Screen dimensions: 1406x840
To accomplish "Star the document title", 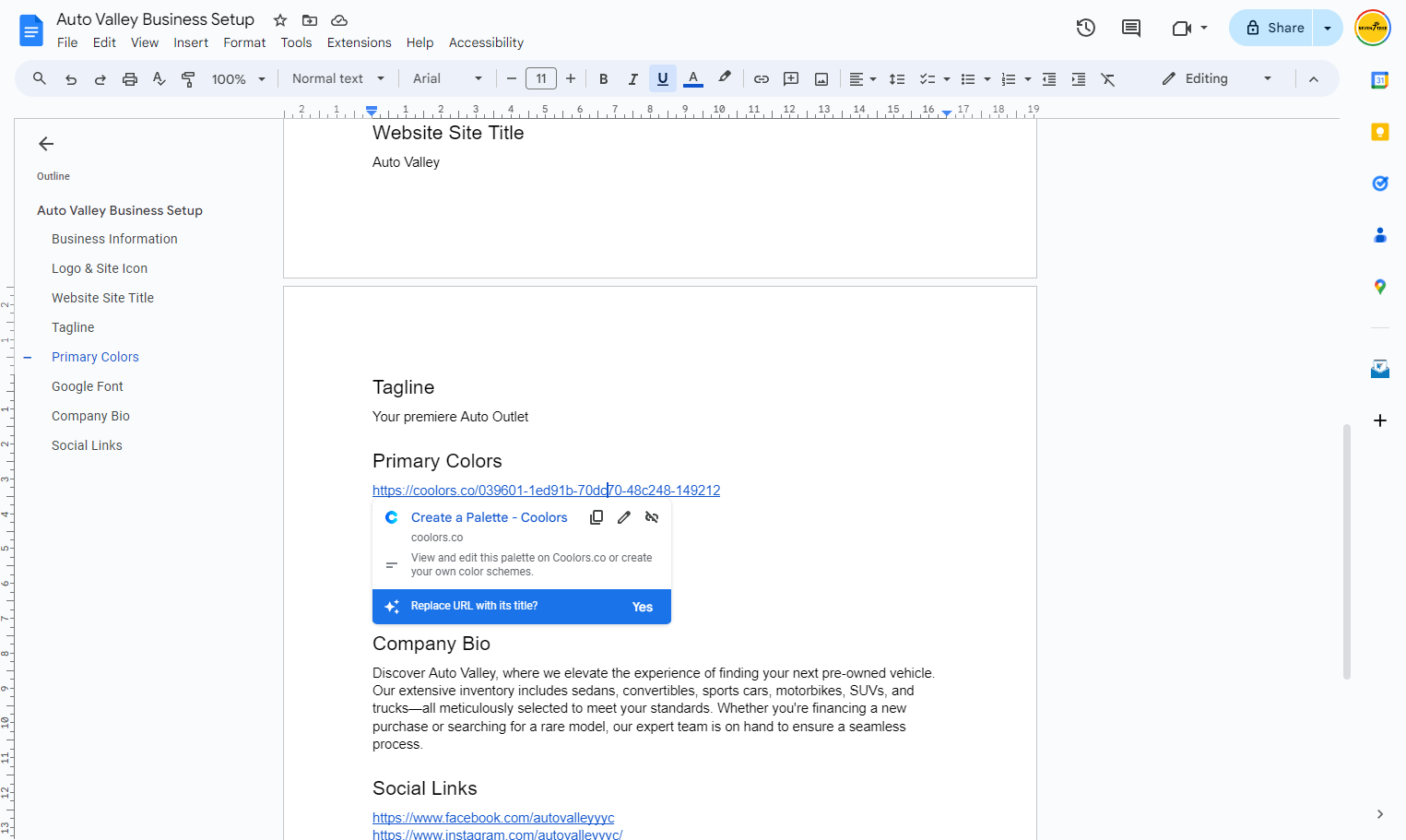I will point(280,20).
